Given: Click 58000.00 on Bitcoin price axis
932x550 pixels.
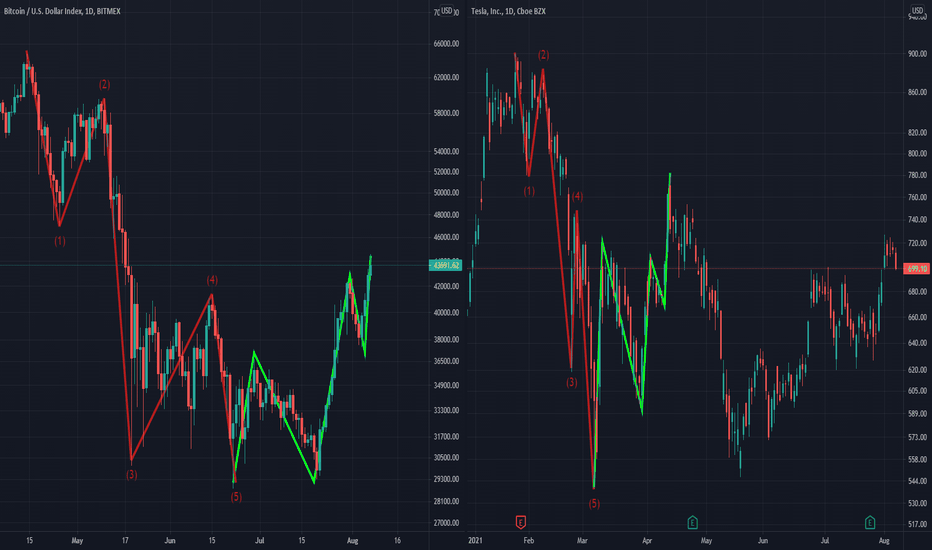Looking at the screenshot, I should 446,113.
